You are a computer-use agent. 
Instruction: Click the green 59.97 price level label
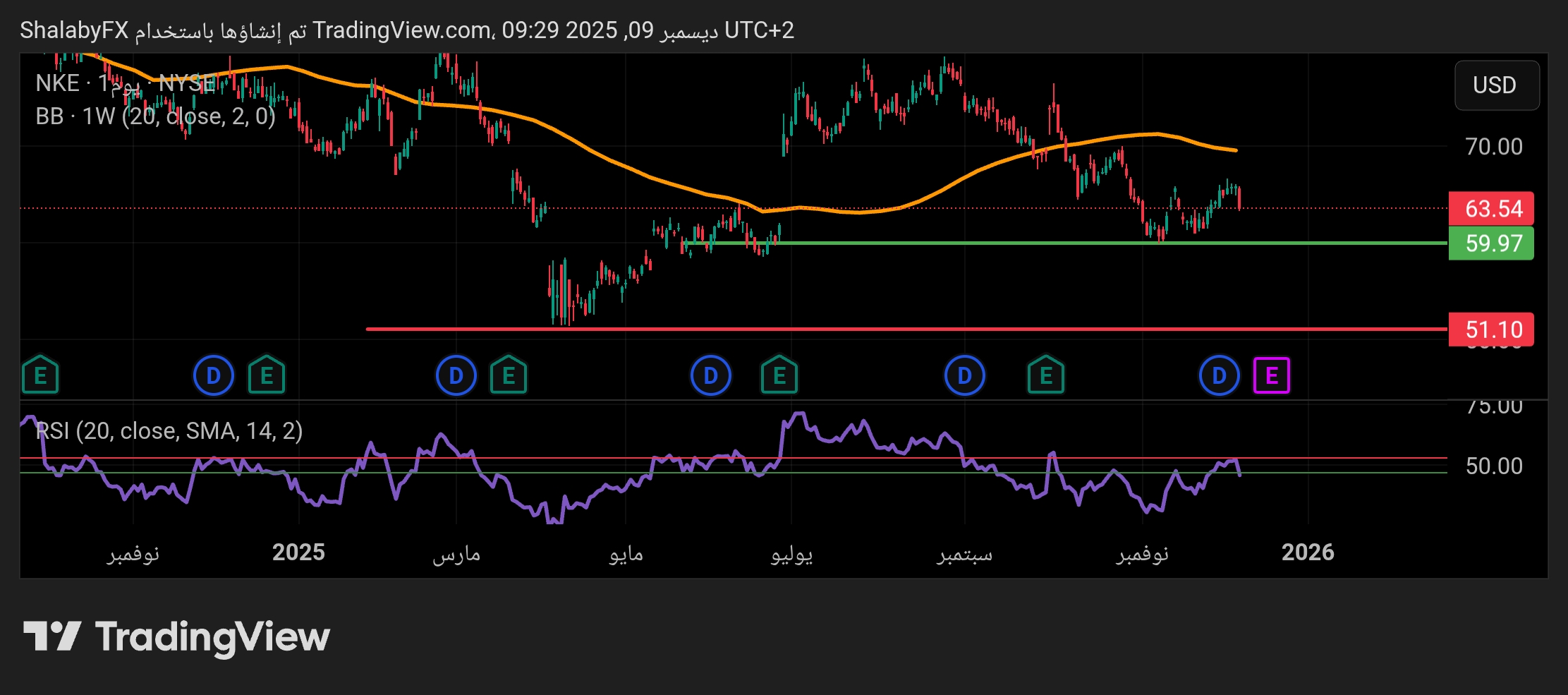click(1492, 243)
